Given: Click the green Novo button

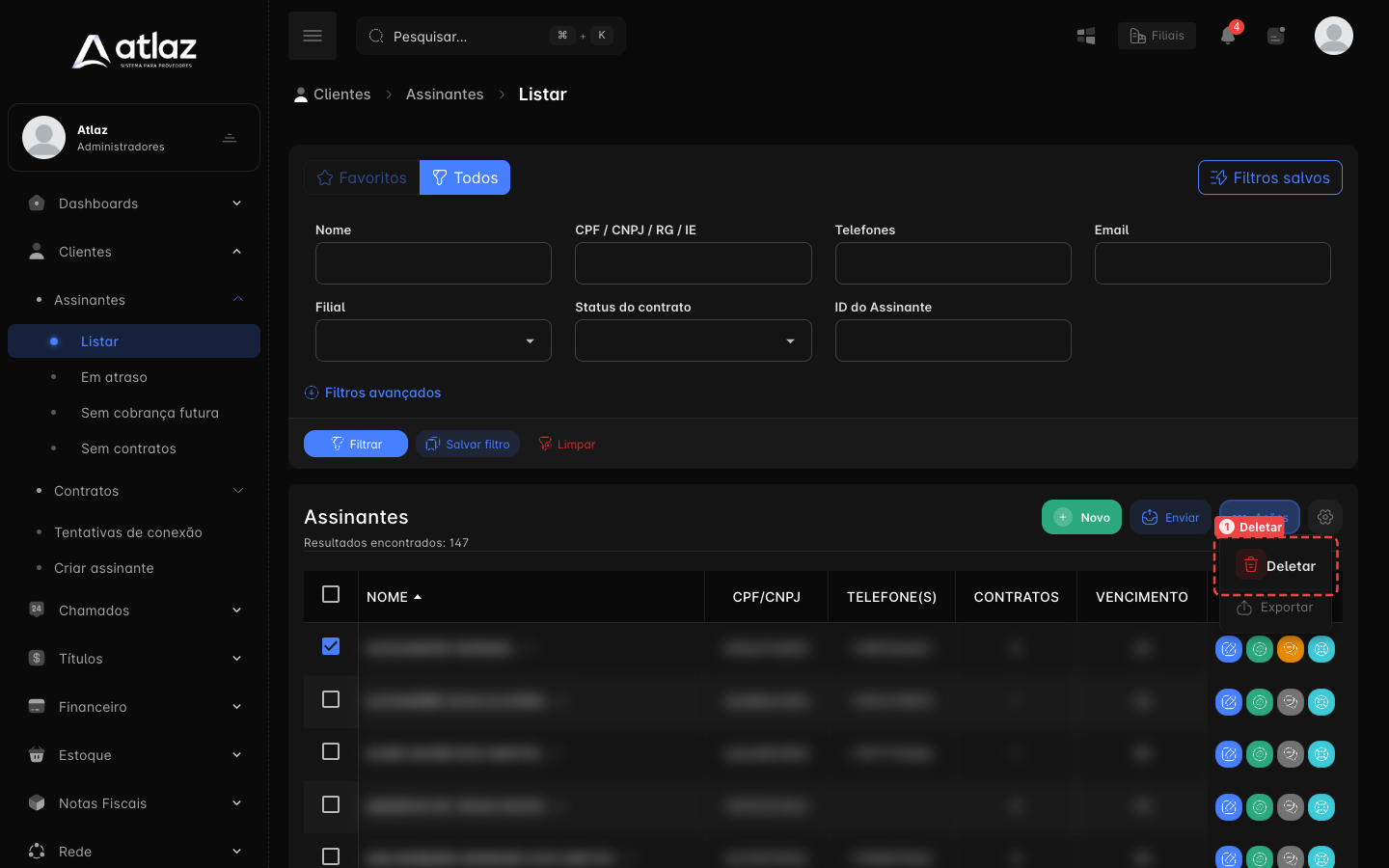Looking at the screenshot, I should (1081, 517).
